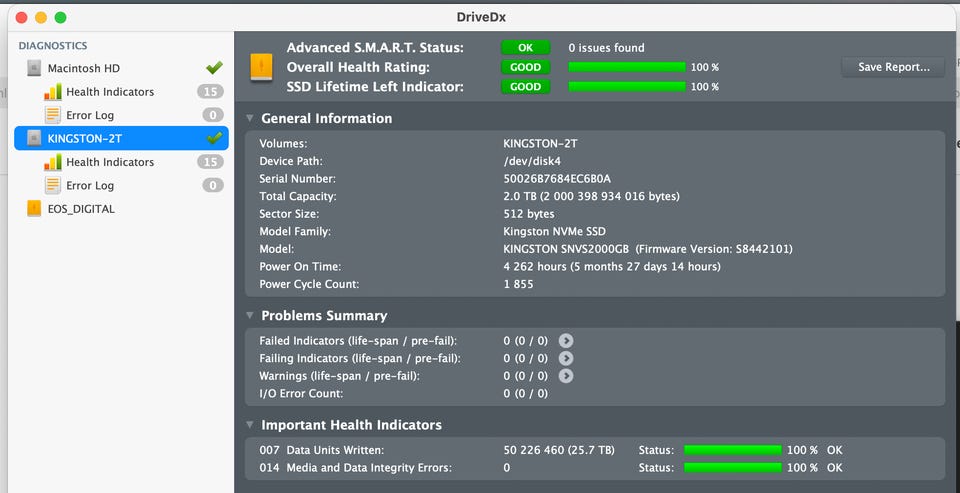Viewport: 960px width, 493px height.
Task: Click Health Indicators chart icon under Macintosh HD
Action: click(53, 92)
